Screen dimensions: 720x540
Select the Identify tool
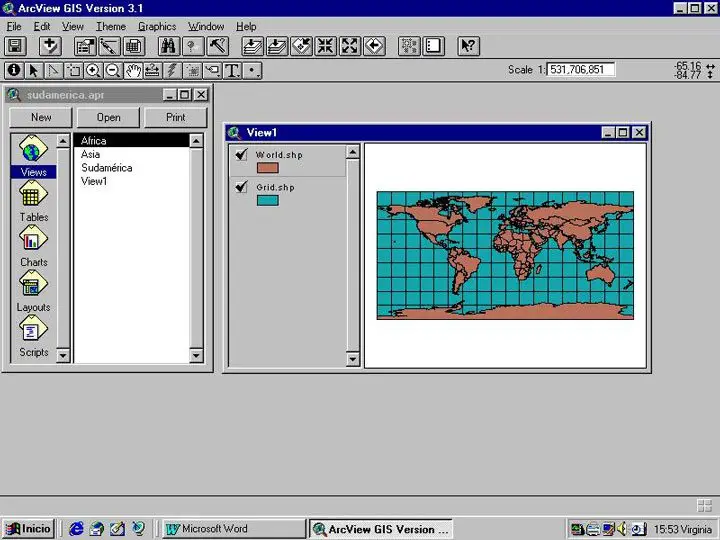[14, 70]
